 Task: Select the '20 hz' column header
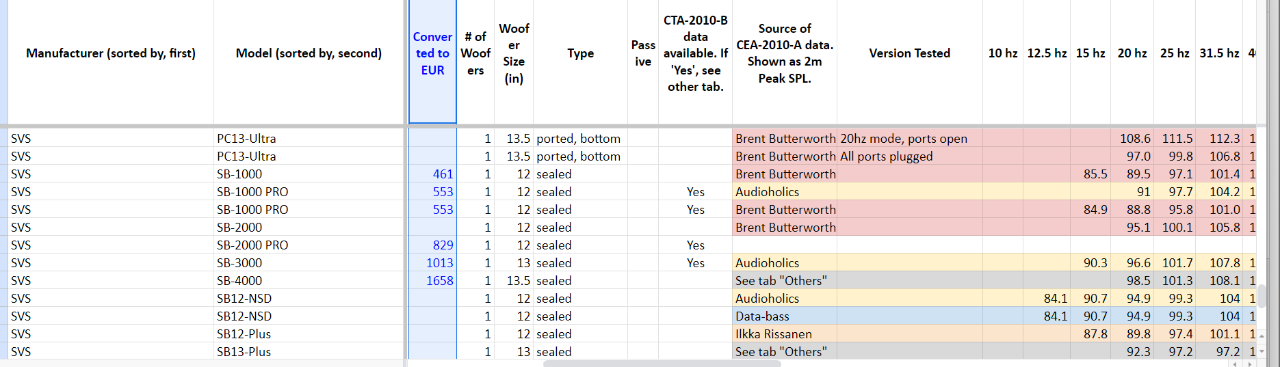(x=1132, y=53)
